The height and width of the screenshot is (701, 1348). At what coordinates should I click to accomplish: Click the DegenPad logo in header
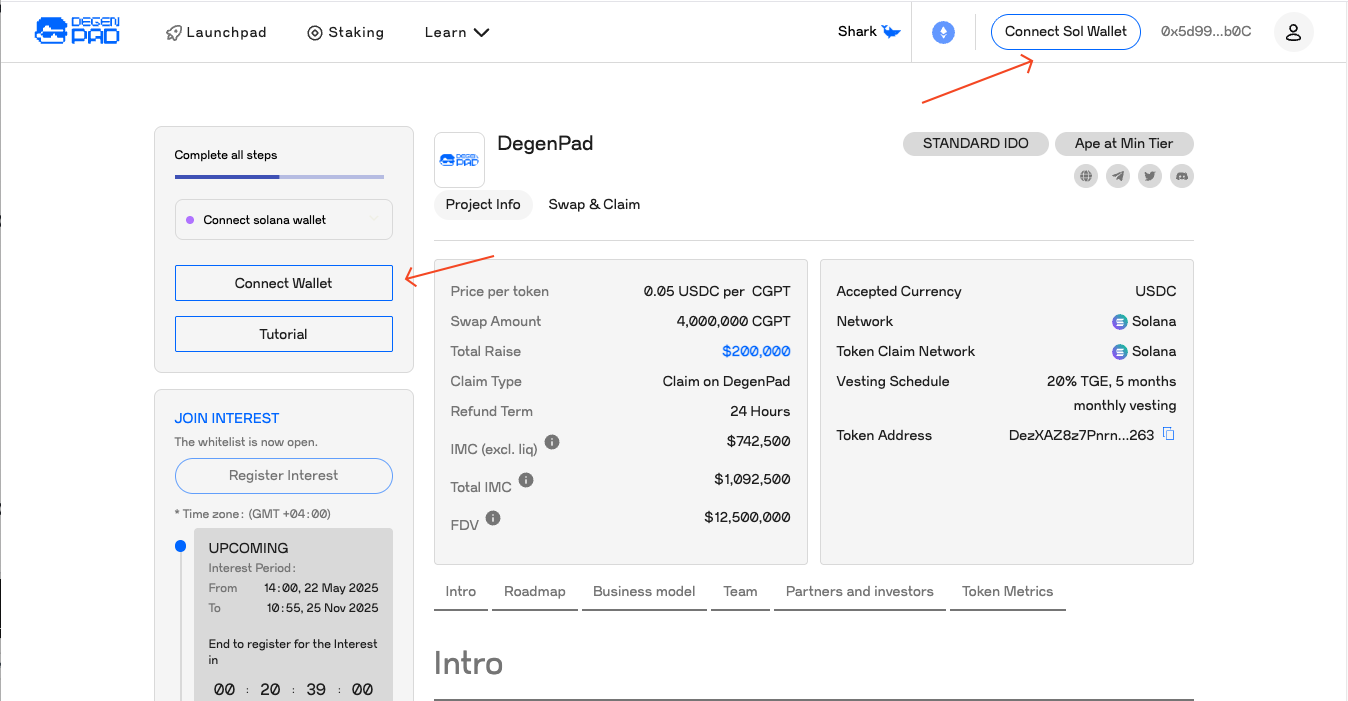coord(77,32)
